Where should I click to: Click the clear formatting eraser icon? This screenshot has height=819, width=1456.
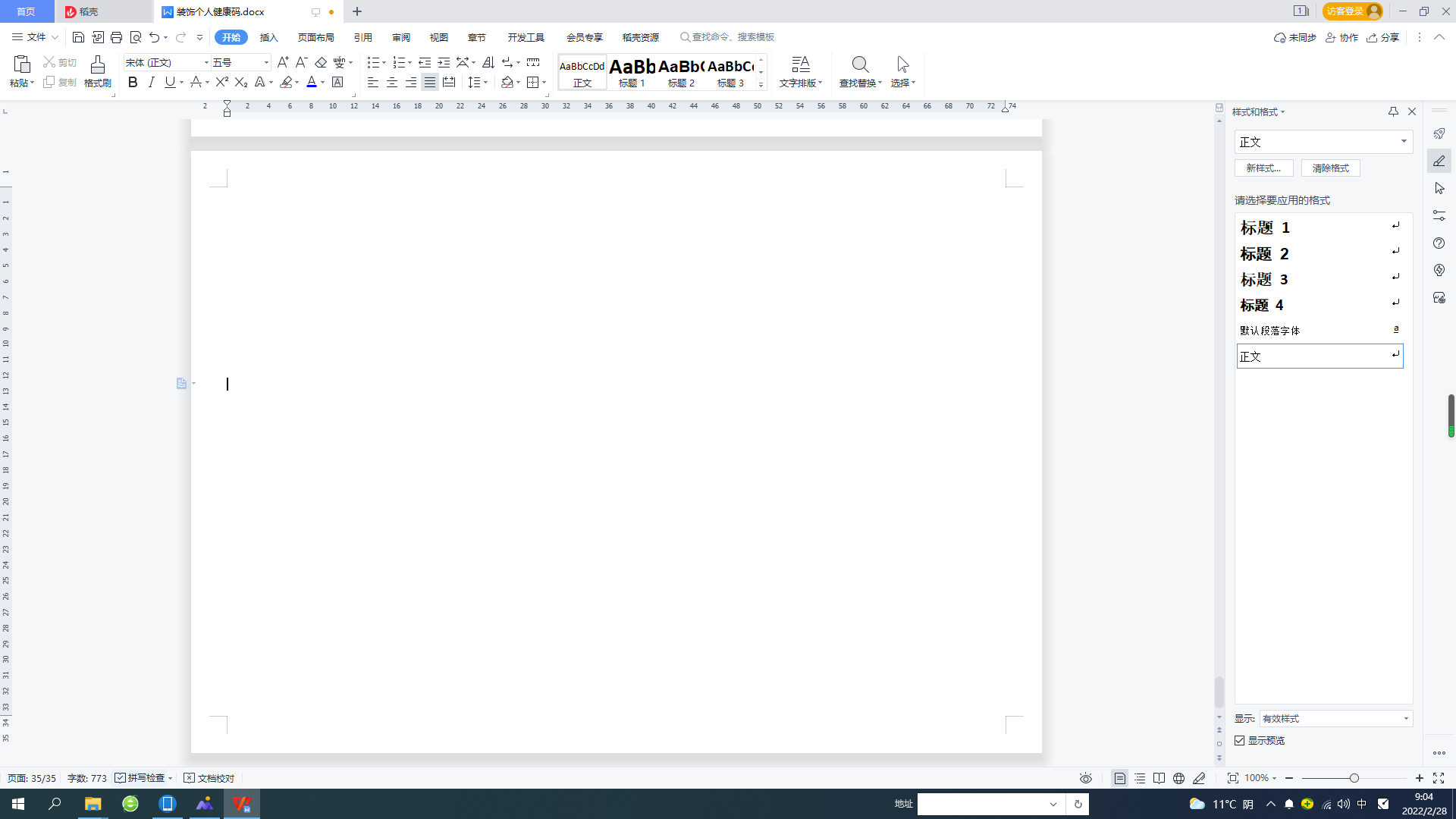[x=321, y=62]
